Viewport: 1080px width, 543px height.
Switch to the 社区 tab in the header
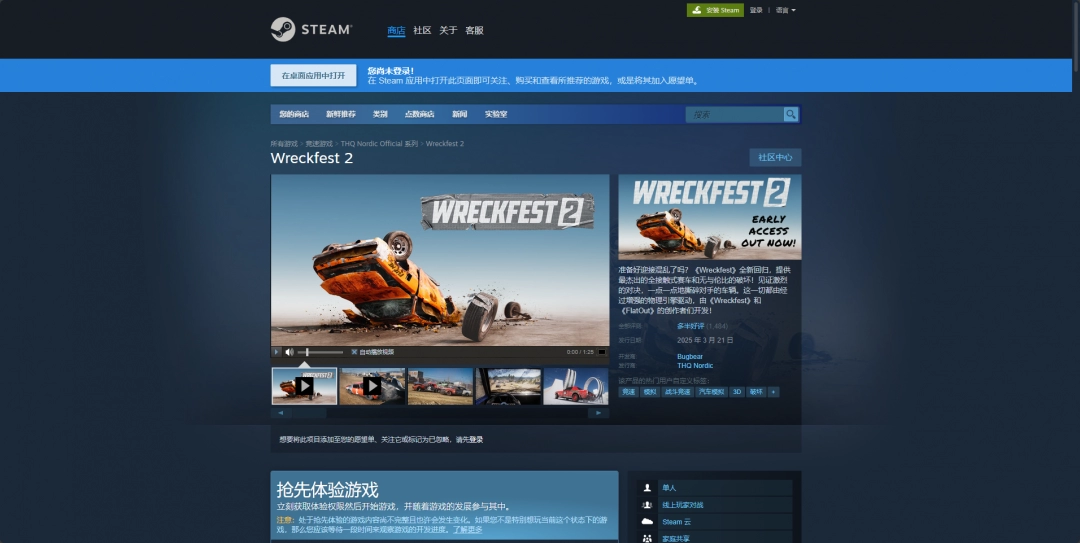coord(422,30)
